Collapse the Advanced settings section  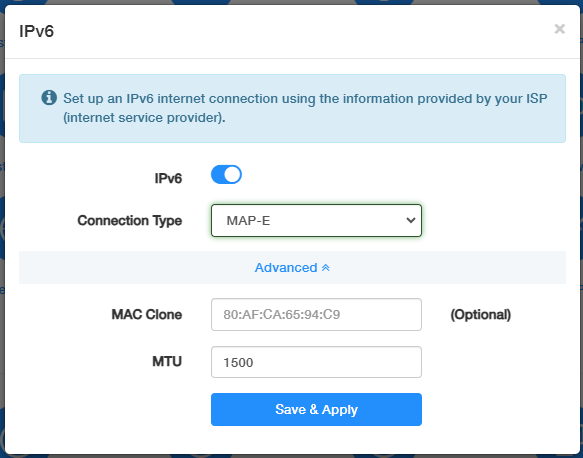[292, 268]
